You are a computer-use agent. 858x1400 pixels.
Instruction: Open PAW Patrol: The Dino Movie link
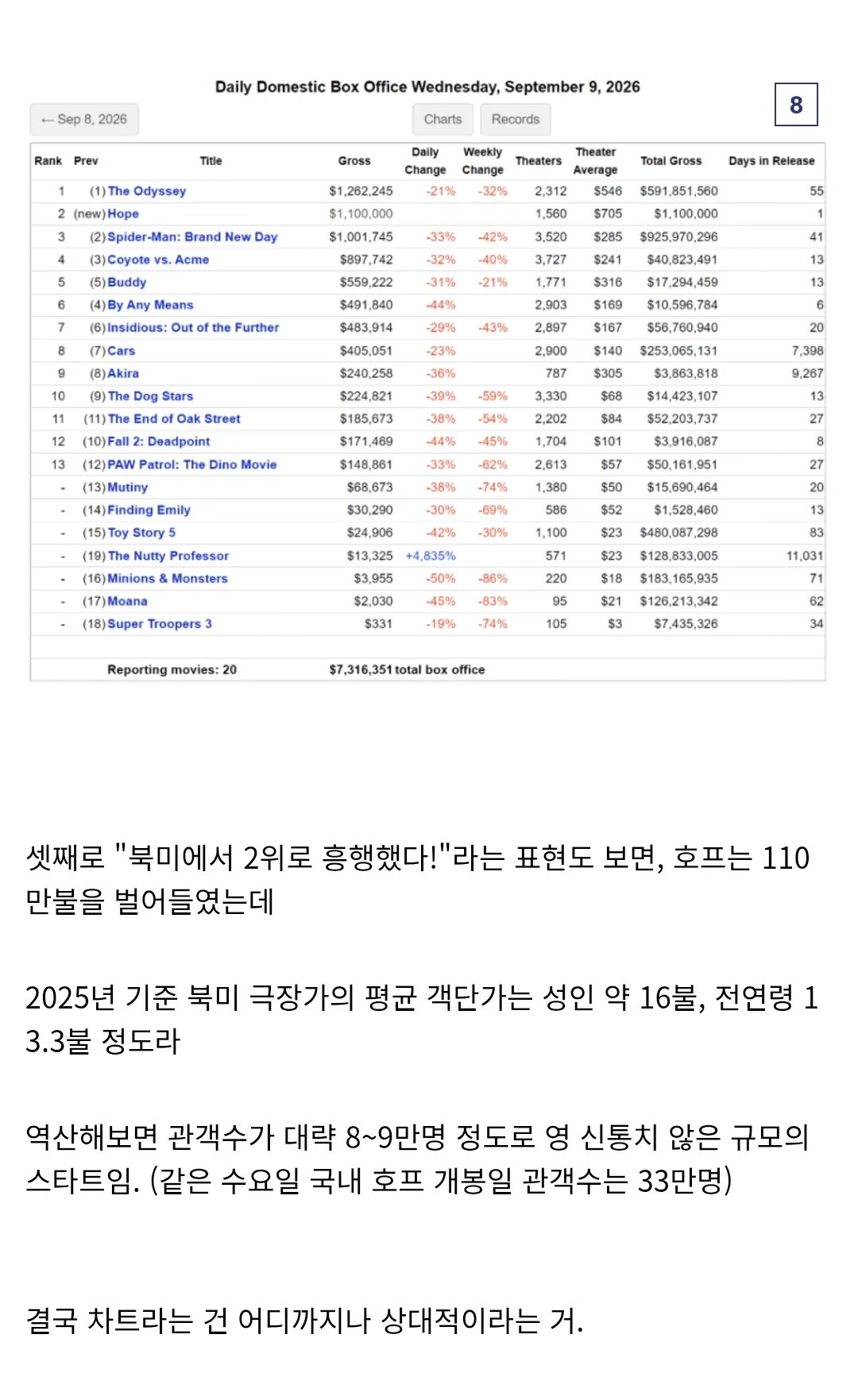192,465
